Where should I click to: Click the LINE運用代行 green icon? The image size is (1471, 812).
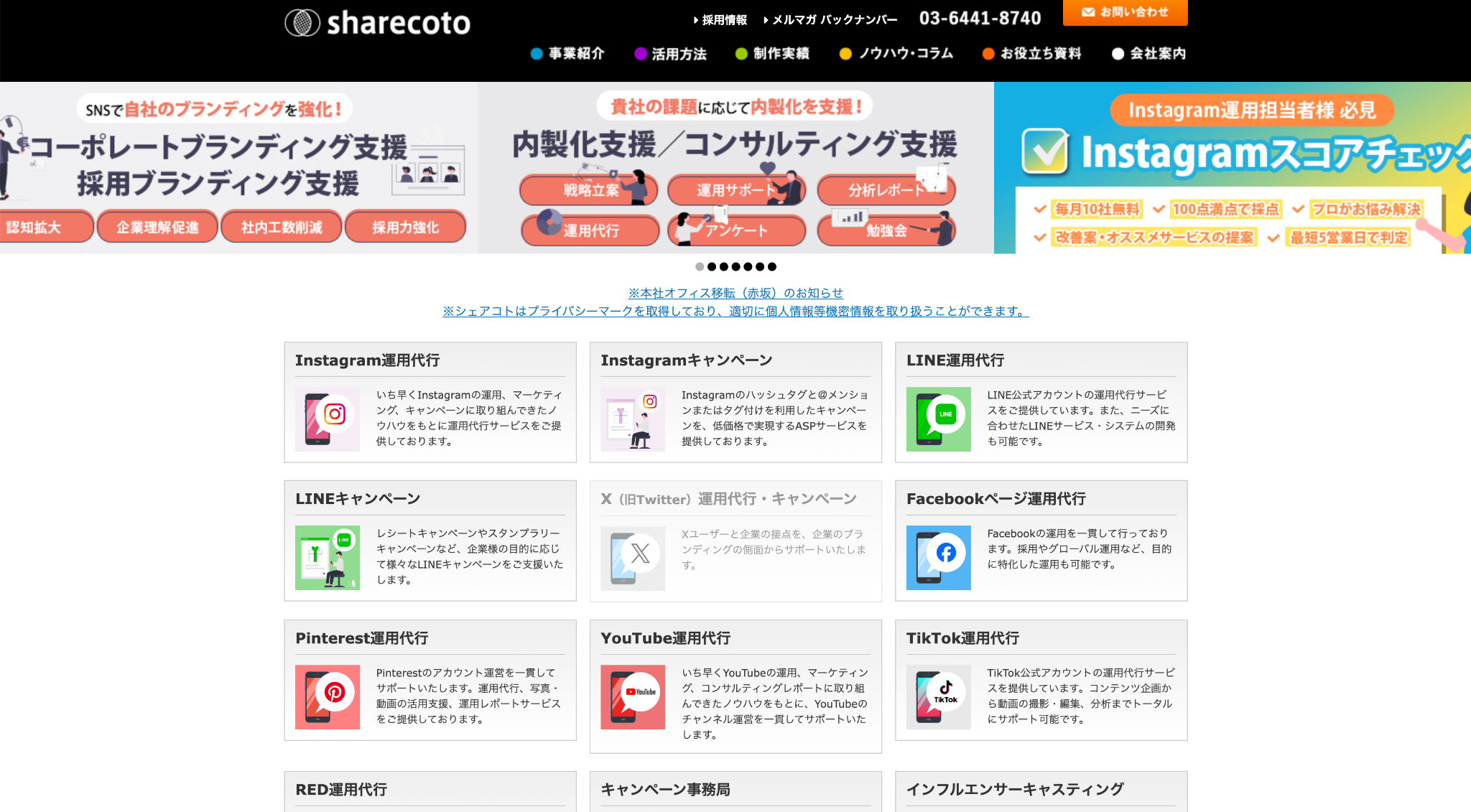pyautogui.click(x=939, y=419)
